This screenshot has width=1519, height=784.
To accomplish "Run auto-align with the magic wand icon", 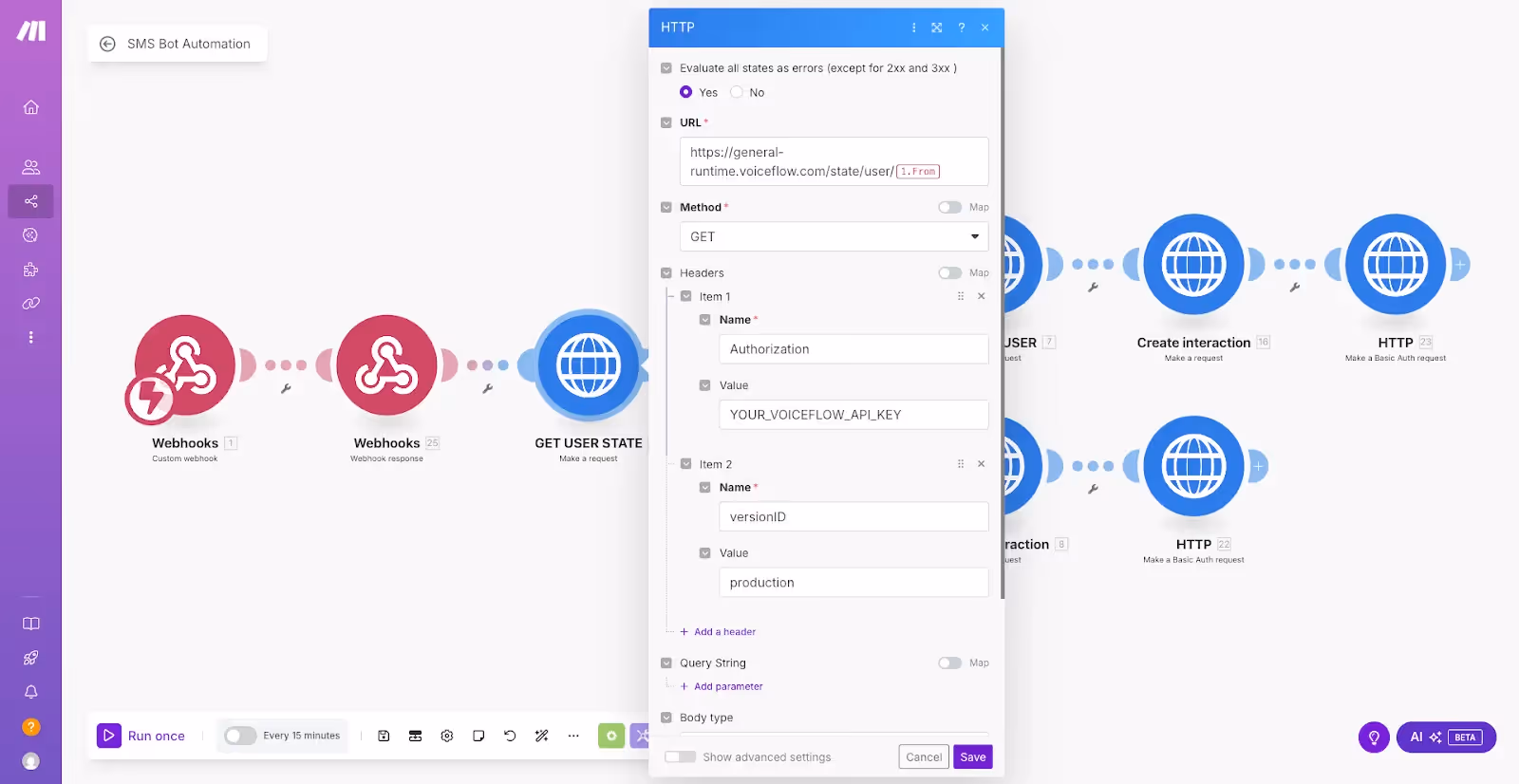I will coord(542,736).
